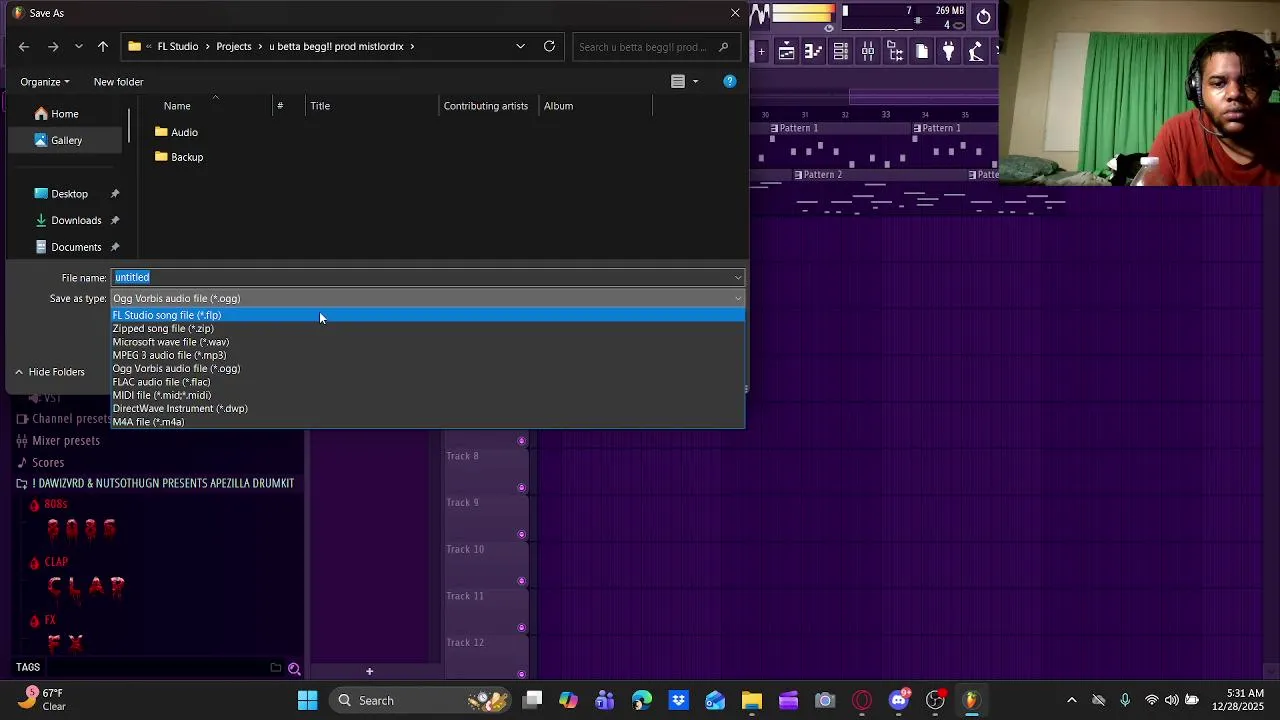Refresh the folder contents
The width and height of the screenshot is (1280, 720).
pyautogui.click(x=549, y=46)
